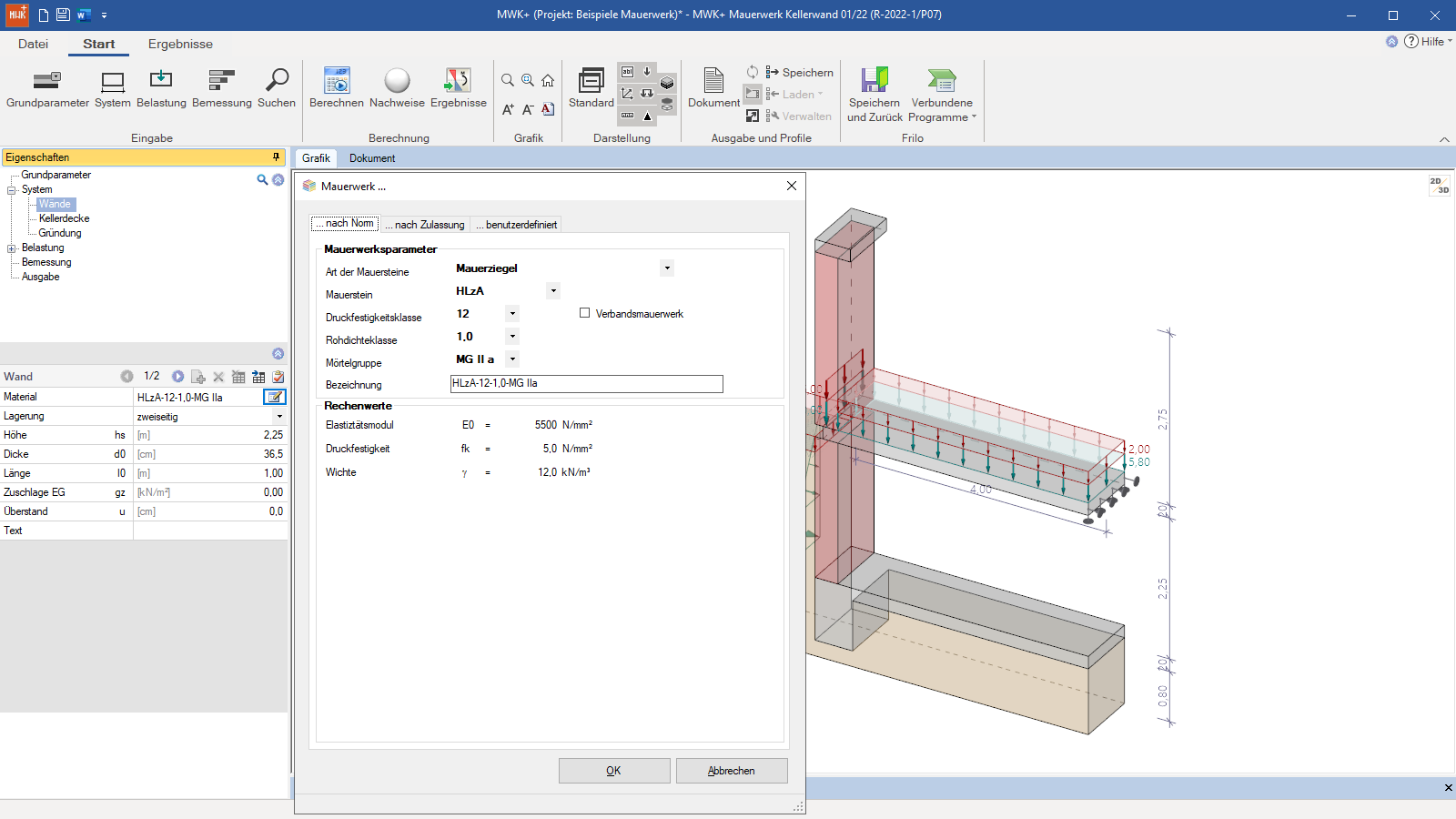Select the '... nach Zulassung' tab
The image size is (1456, 819).
click(425, 225)
